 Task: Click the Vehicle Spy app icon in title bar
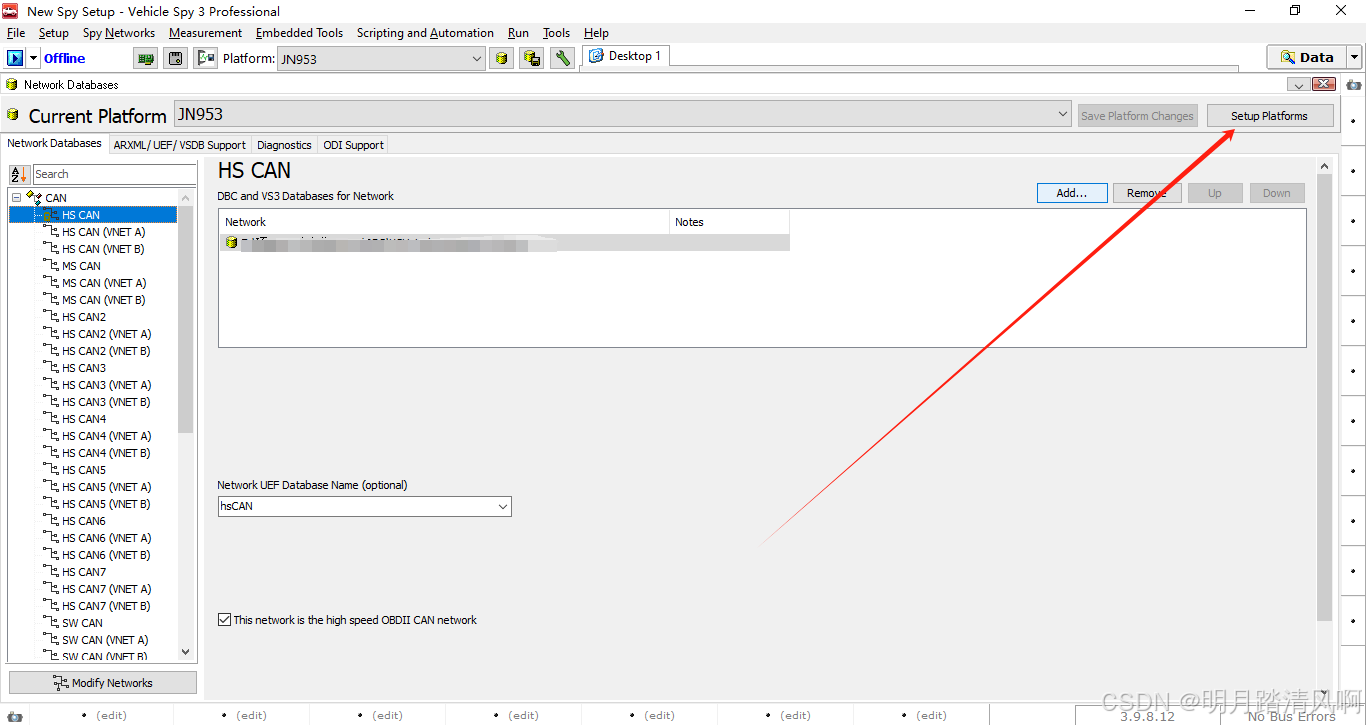[x=11, y=11]
